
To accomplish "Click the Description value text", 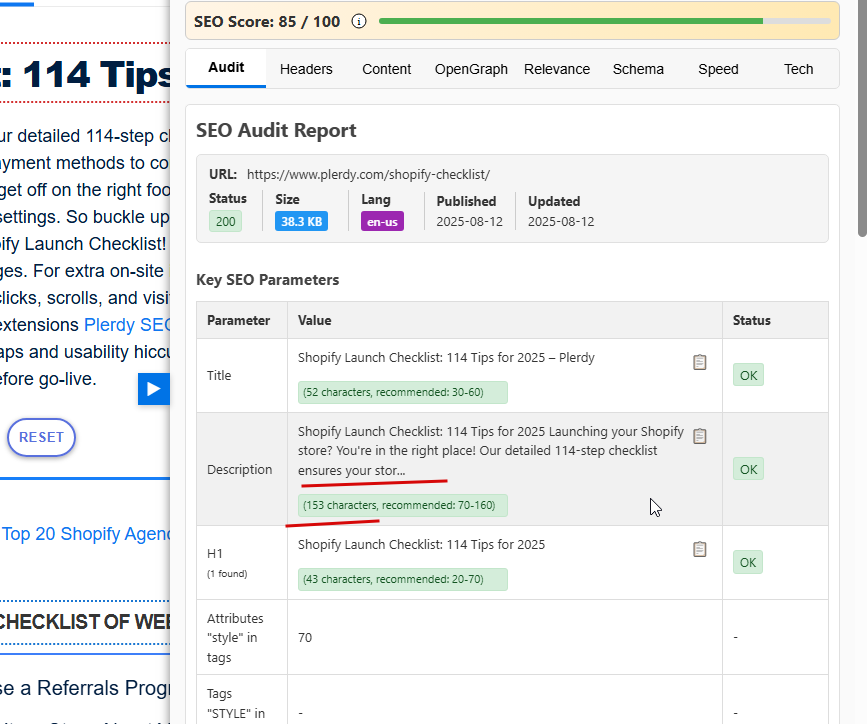I will tap(490, 451).
